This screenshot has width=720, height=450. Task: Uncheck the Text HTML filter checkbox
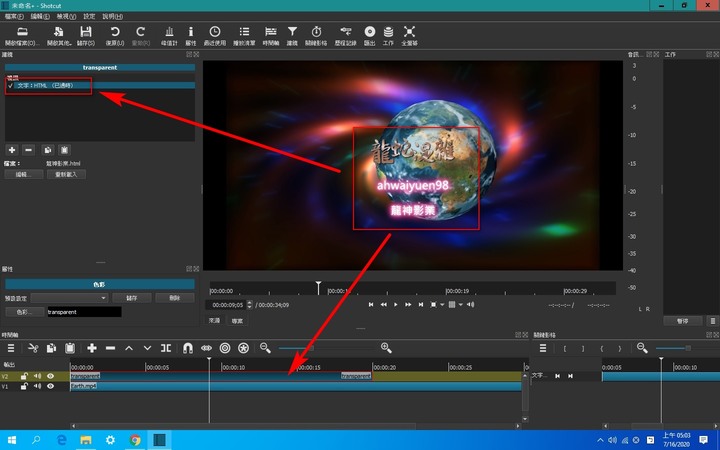pos(11,85)
